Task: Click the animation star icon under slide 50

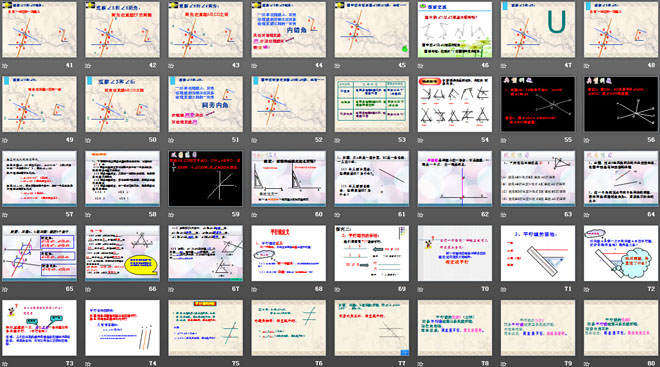Action: click(88, 140)
